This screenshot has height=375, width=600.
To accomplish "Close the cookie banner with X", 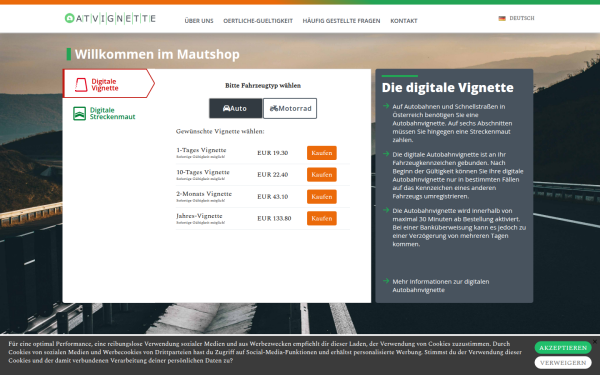I will coord(595,341).
